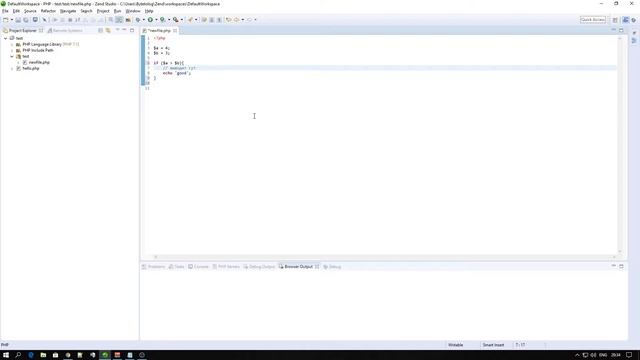Viewport: 640px width, 360px height.
Task: Click the Save All toolbar icon
Action: [26, 20]
